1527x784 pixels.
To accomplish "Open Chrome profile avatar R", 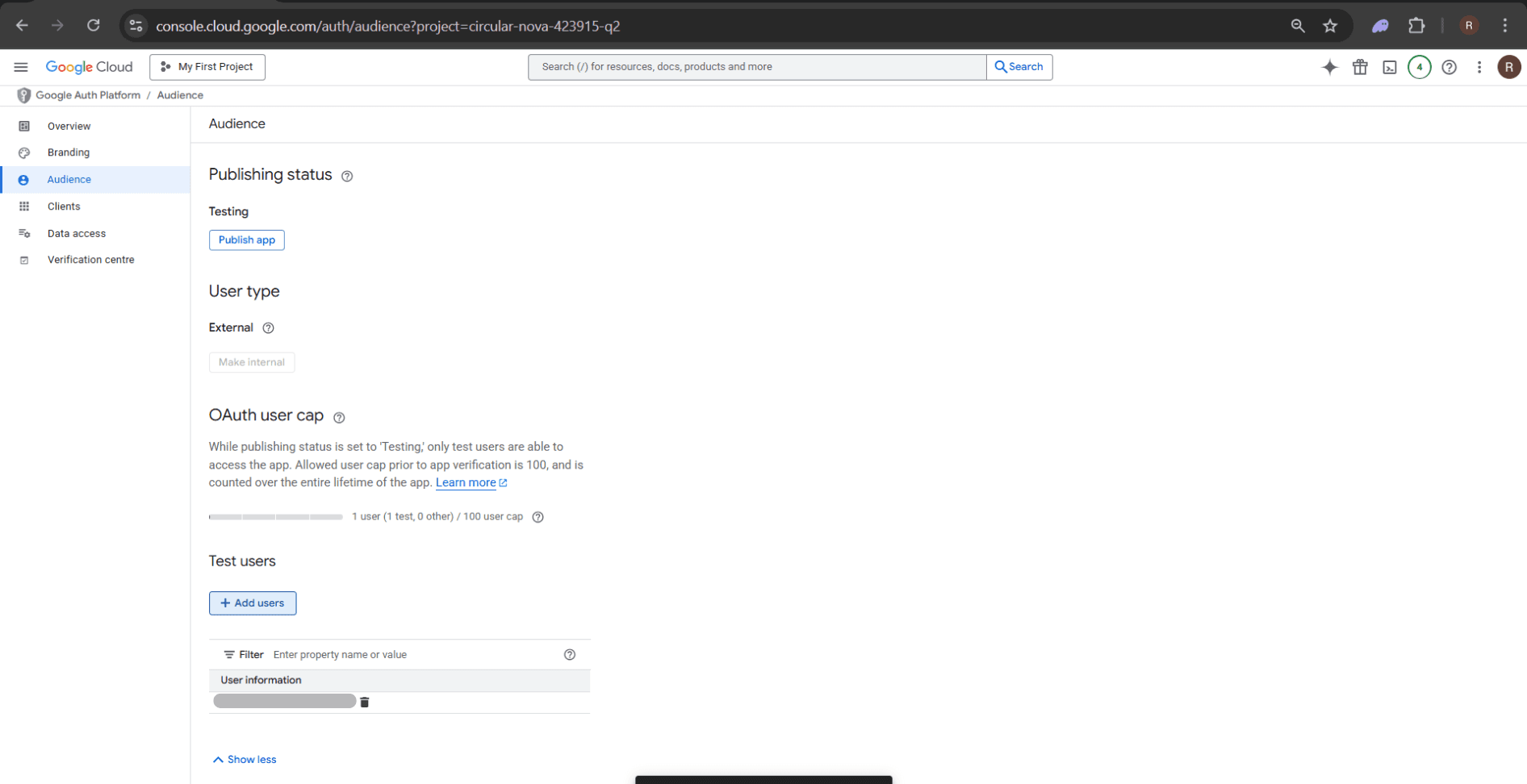I will (1469, 26).
